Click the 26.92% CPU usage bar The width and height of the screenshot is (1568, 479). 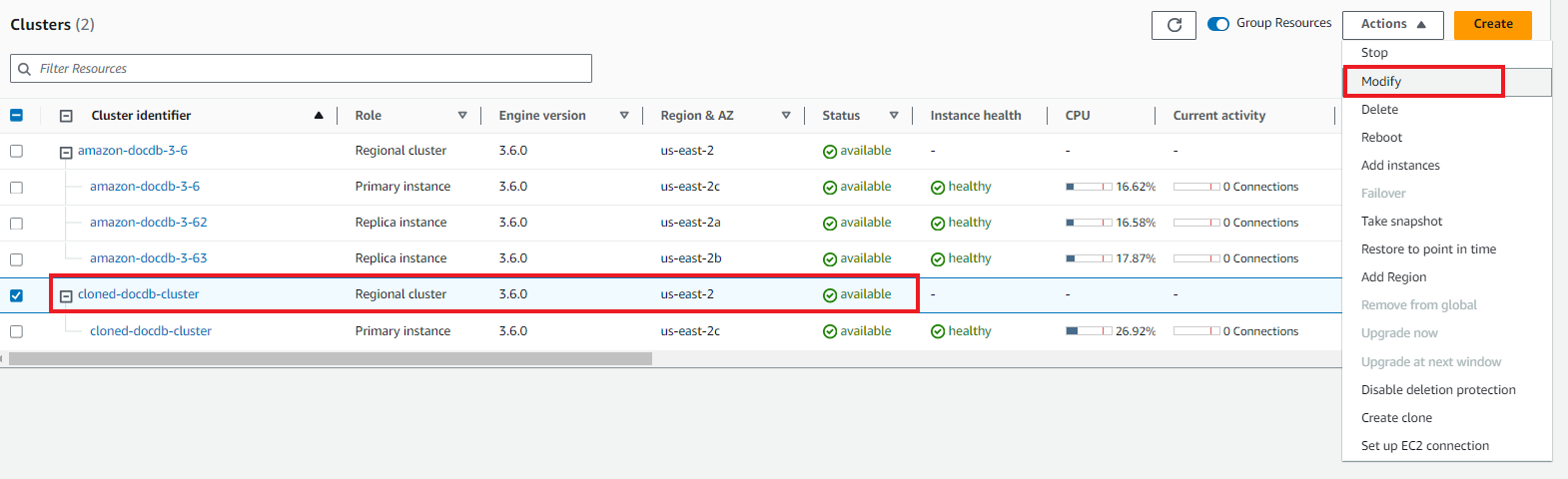pyautogui.click(x=1089, y=331)
